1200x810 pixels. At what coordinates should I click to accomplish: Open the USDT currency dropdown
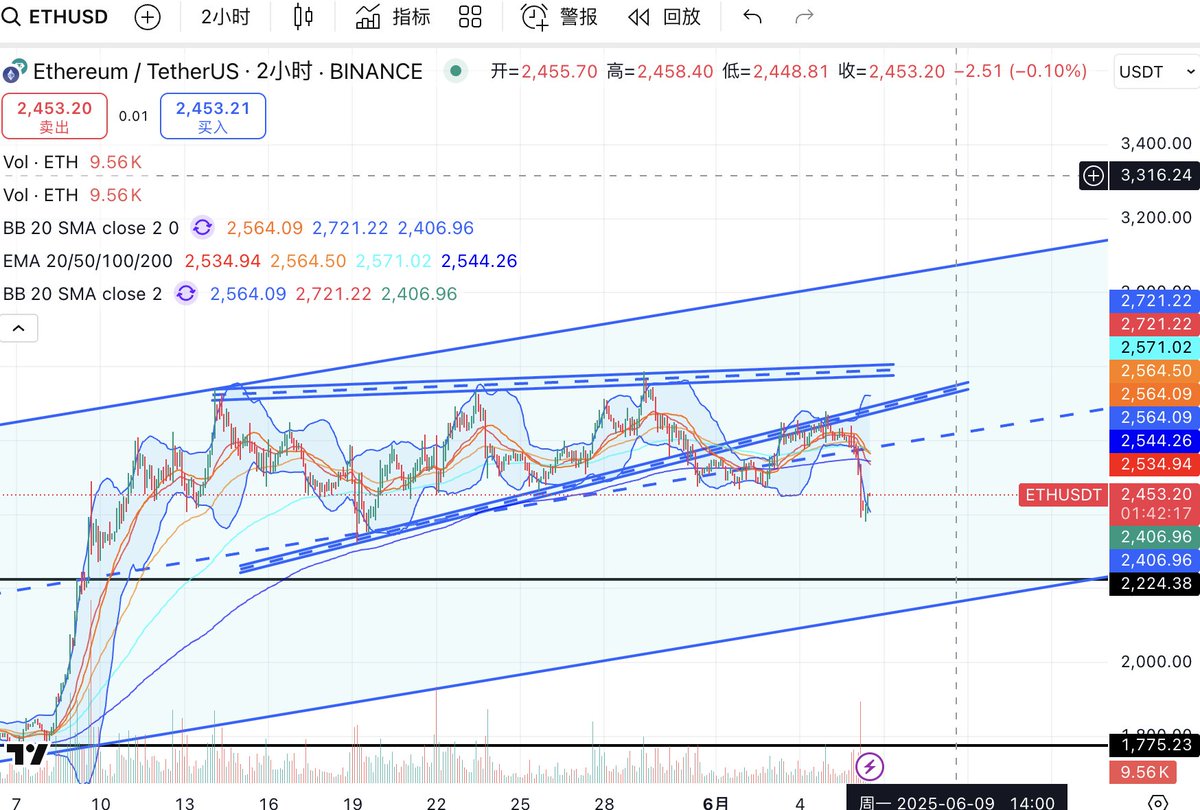click(1156, 72)
